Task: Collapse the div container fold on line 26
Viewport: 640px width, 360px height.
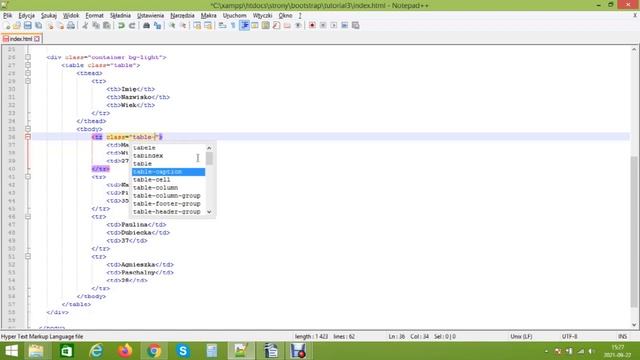Action: 28,57
